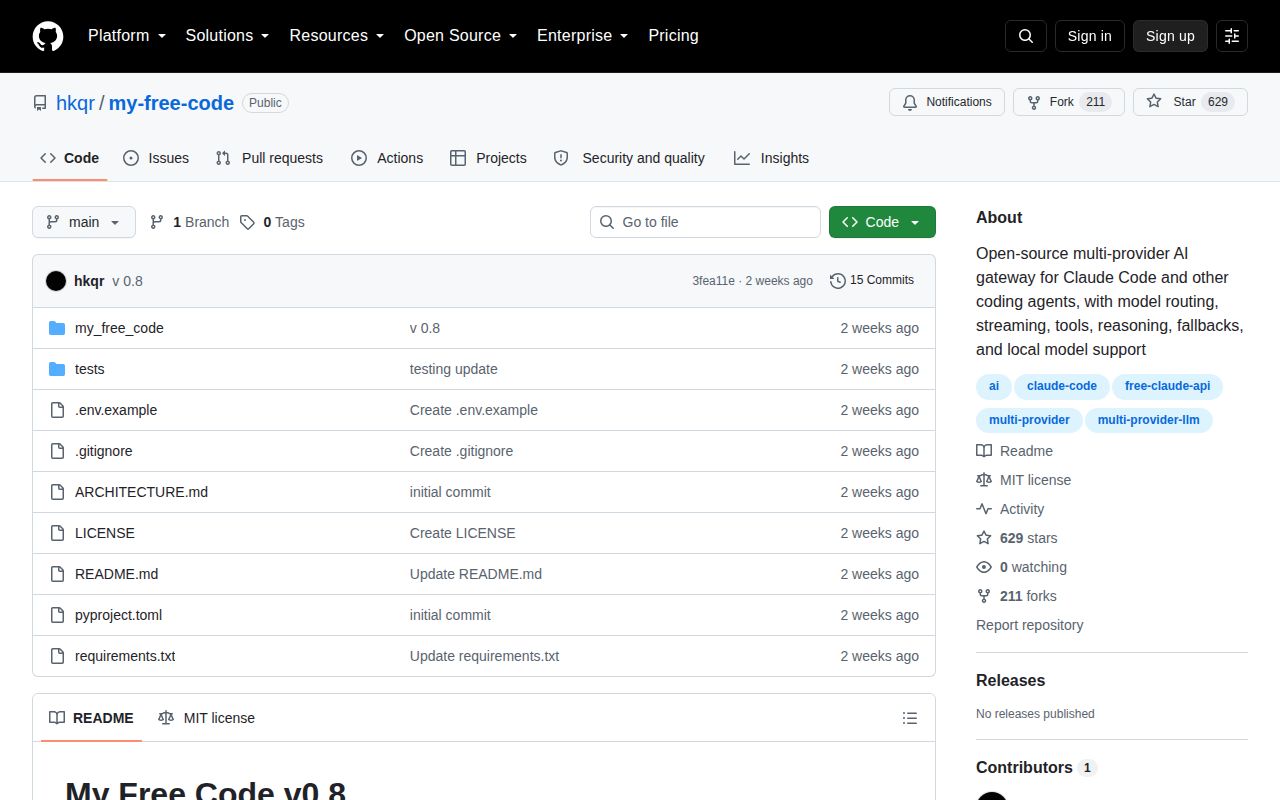Switch to the Pull requests tab
Screen dimensions: 1280x800
pos(269,158)
